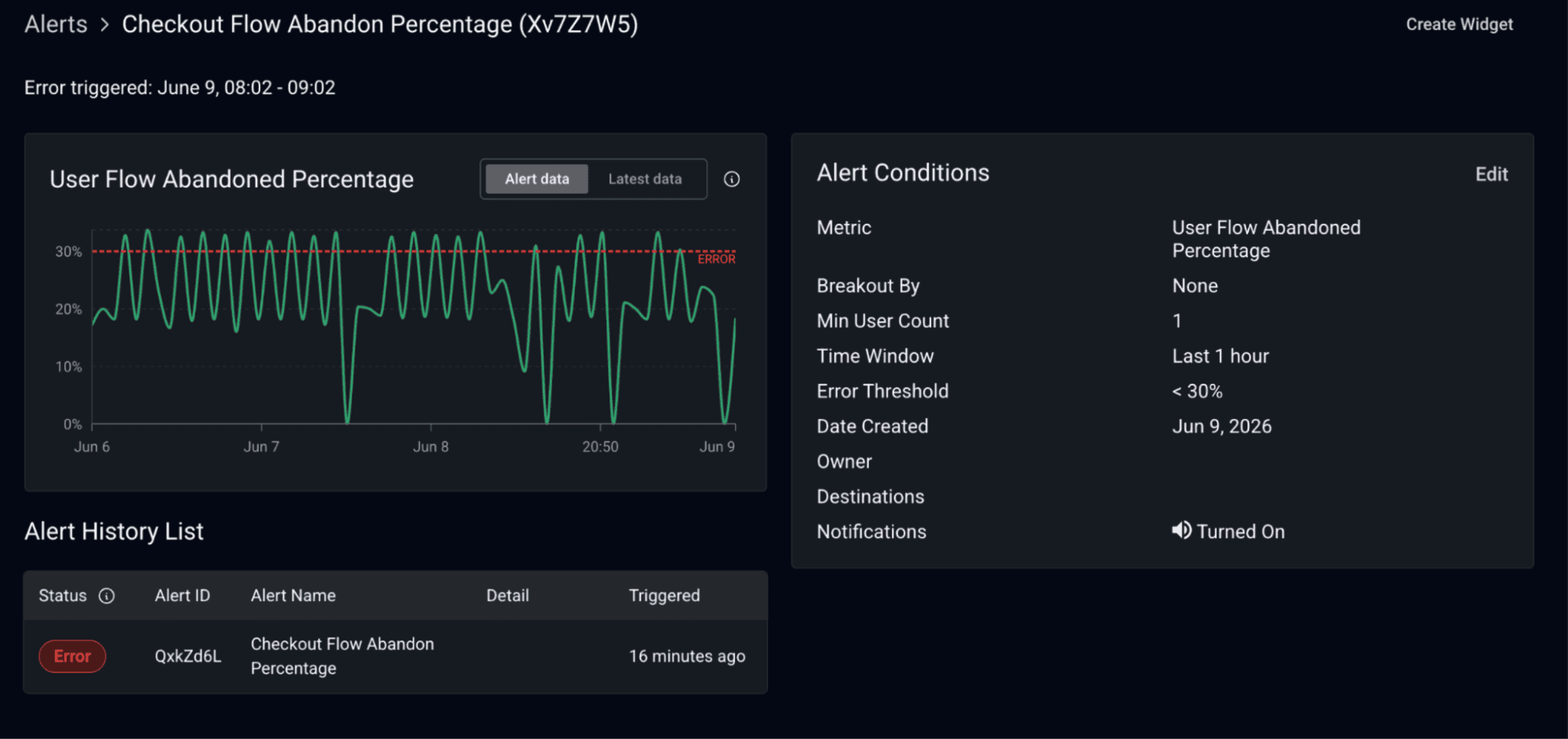Click the Error triggered time range text
This screenshot has height=739, width=1568.
180,88
